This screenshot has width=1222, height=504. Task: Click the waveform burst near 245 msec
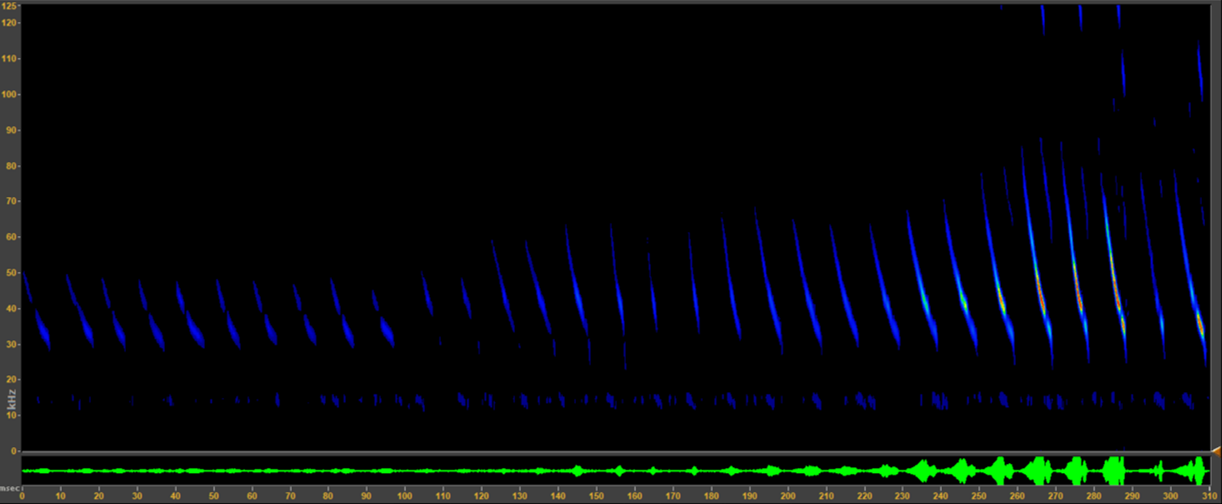point(963,470)
